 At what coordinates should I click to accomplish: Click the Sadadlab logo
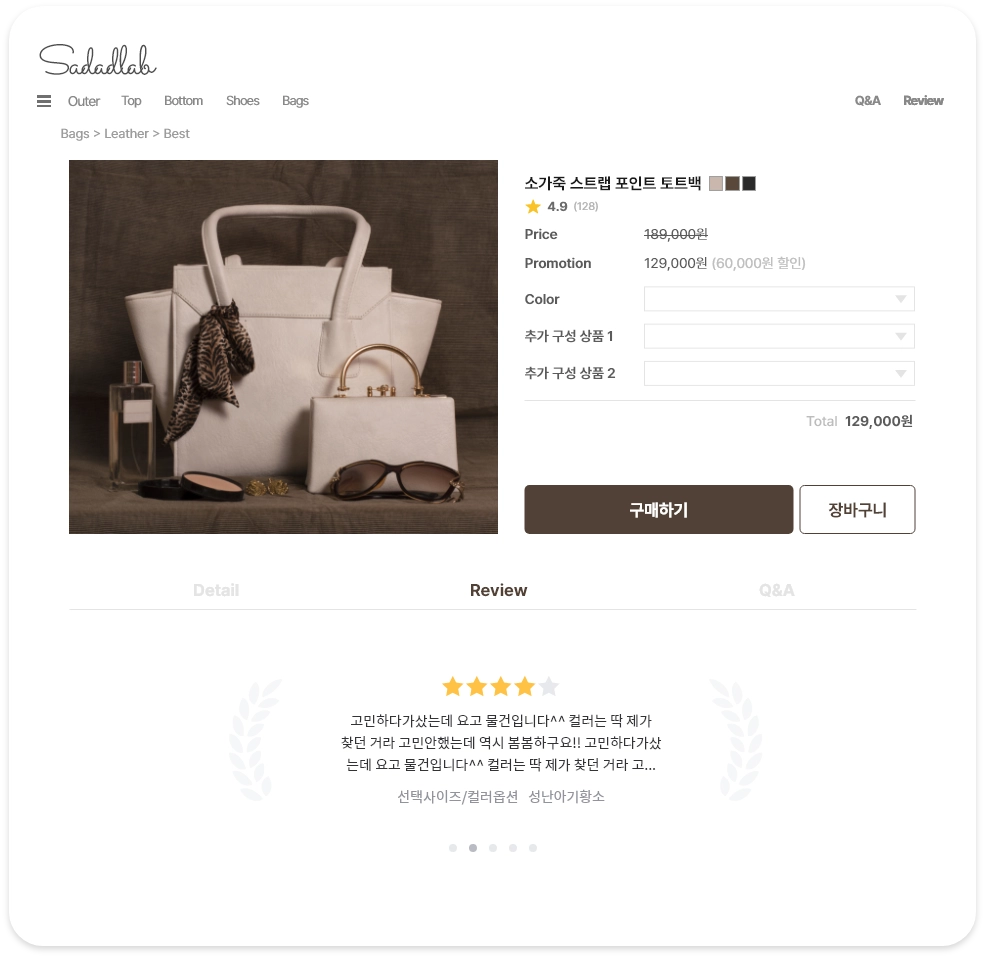pyautogui.click(x=97, y=61)
